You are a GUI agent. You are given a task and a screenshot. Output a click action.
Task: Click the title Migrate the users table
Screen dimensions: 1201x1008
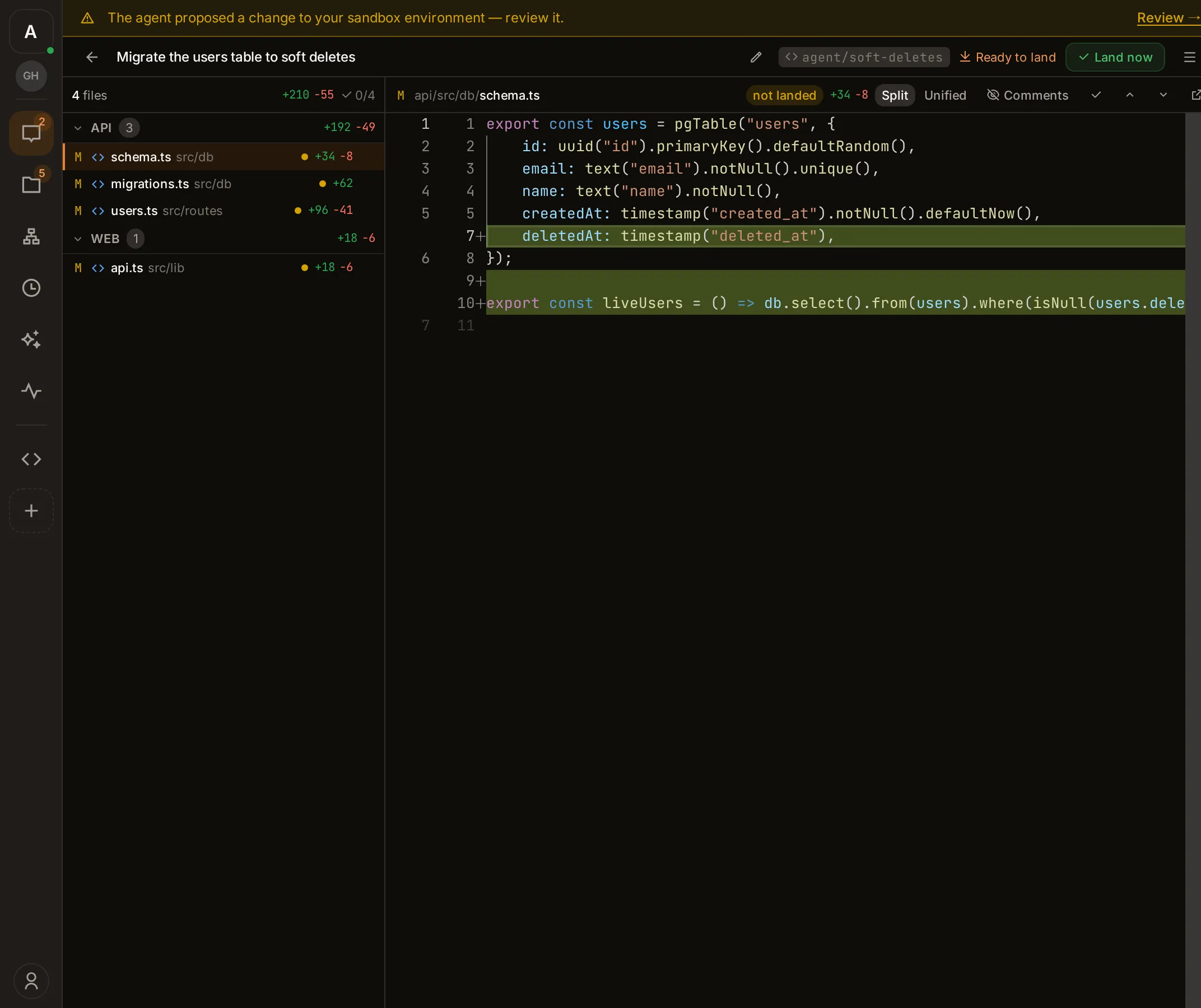pyautogui.click(x=236, y=57)
